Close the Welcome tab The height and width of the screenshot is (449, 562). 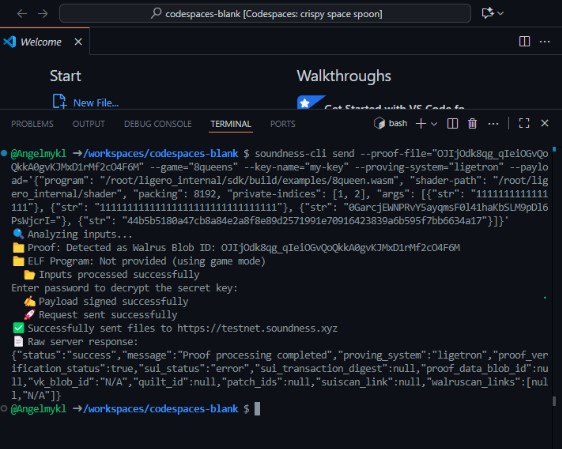coord(78,42)
